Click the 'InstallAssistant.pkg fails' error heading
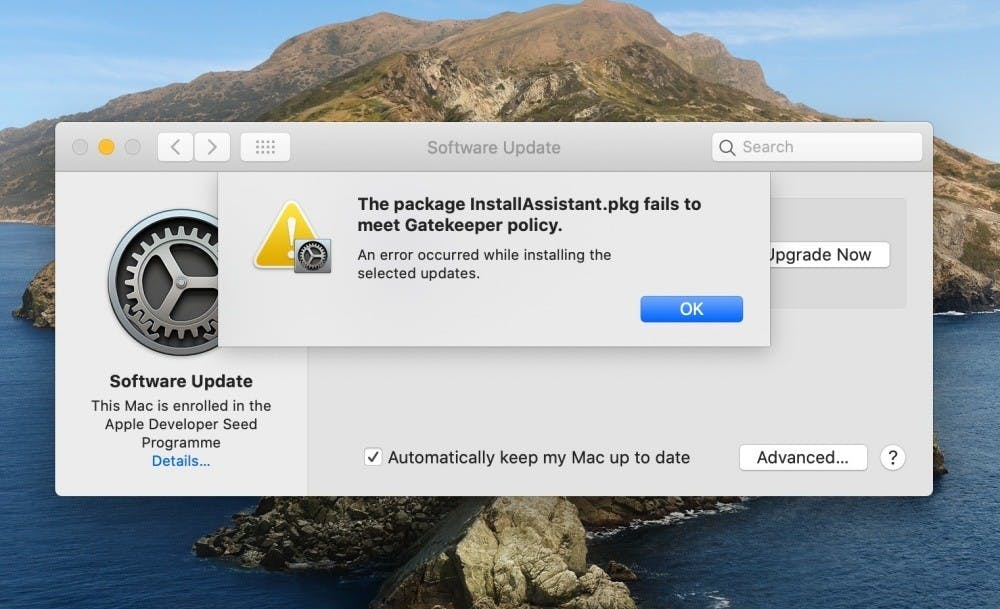The width and height of the screenshot is (1000, 609). point(529,214)
